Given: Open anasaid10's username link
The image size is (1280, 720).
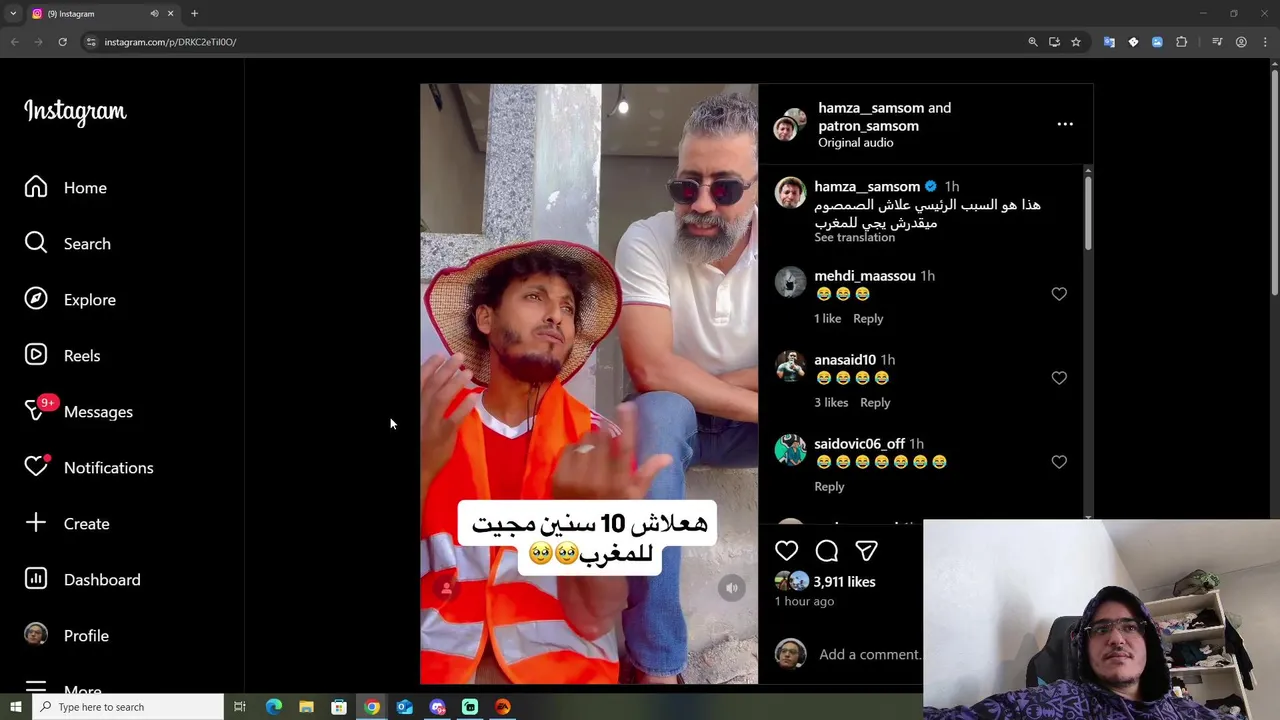Looking at the screenshot, I should 845,360.
